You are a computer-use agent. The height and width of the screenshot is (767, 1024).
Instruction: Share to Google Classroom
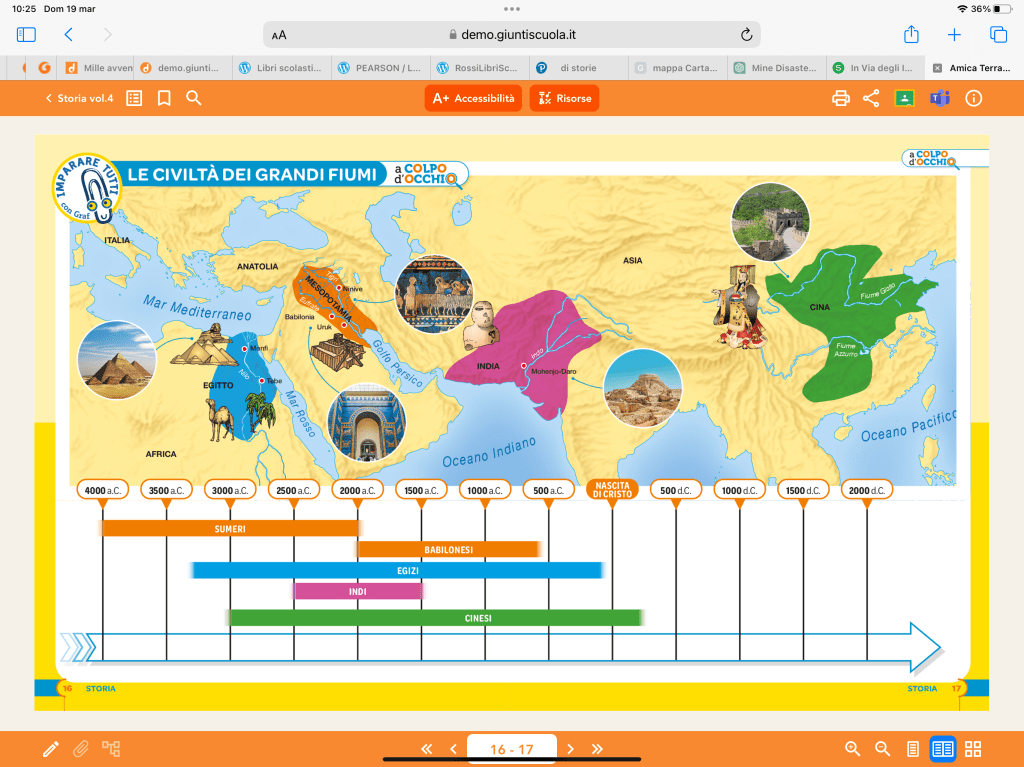(x=905, y=98)
